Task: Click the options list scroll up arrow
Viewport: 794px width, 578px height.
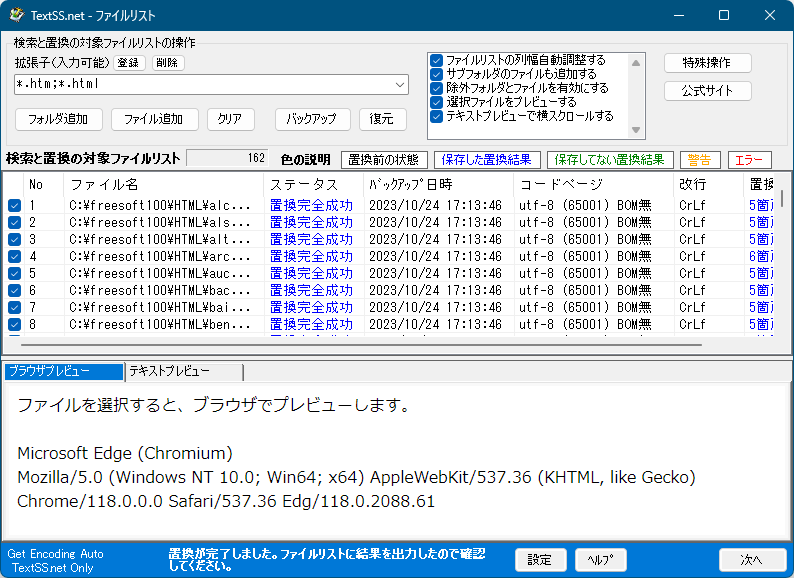Action: click(636, 63)
